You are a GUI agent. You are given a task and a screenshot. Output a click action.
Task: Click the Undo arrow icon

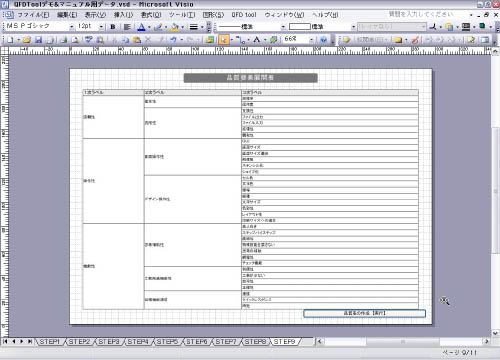(173, 40)
